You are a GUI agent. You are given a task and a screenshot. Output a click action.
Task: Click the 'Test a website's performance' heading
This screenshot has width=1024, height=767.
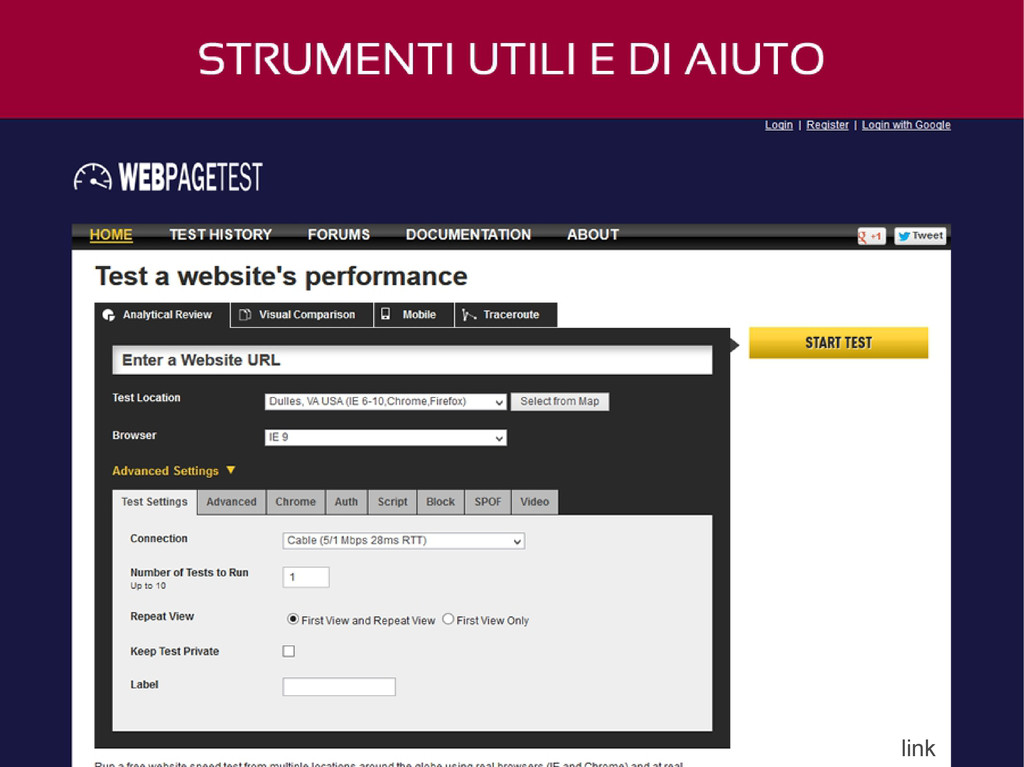281,276
